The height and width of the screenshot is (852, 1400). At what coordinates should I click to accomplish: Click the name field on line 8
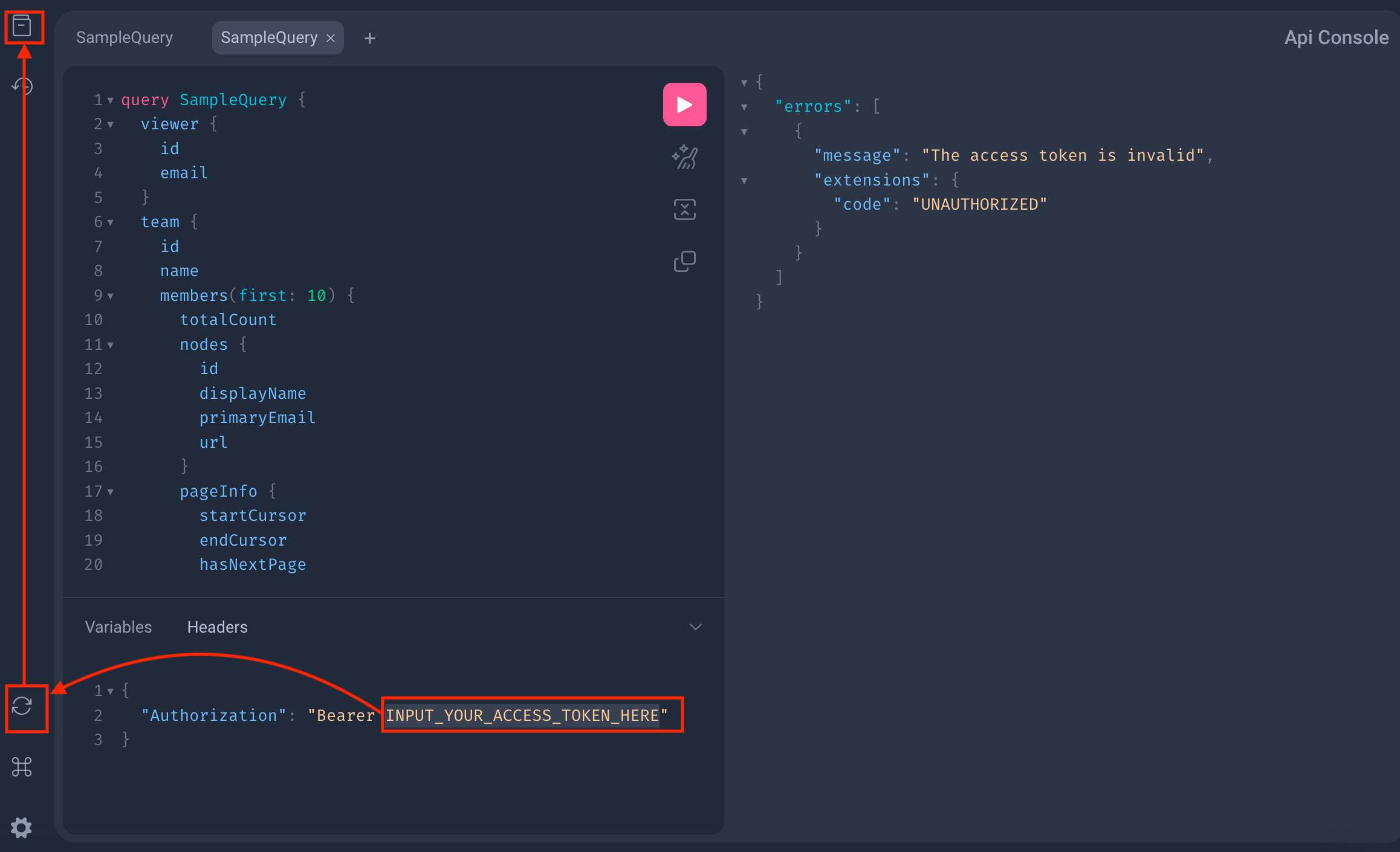(x=180, y=271)
